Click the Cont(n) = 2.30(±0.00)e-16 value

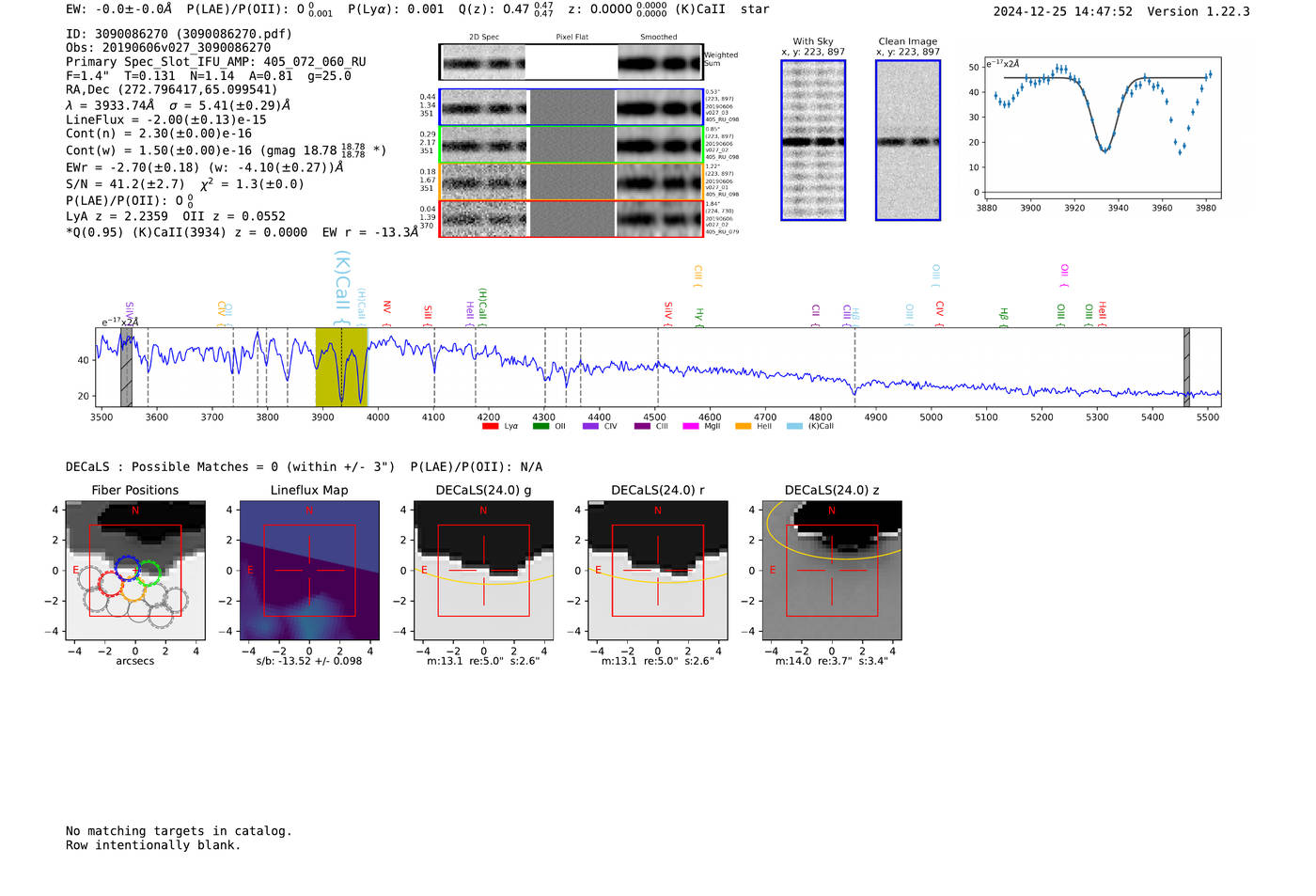pos(159,134)
